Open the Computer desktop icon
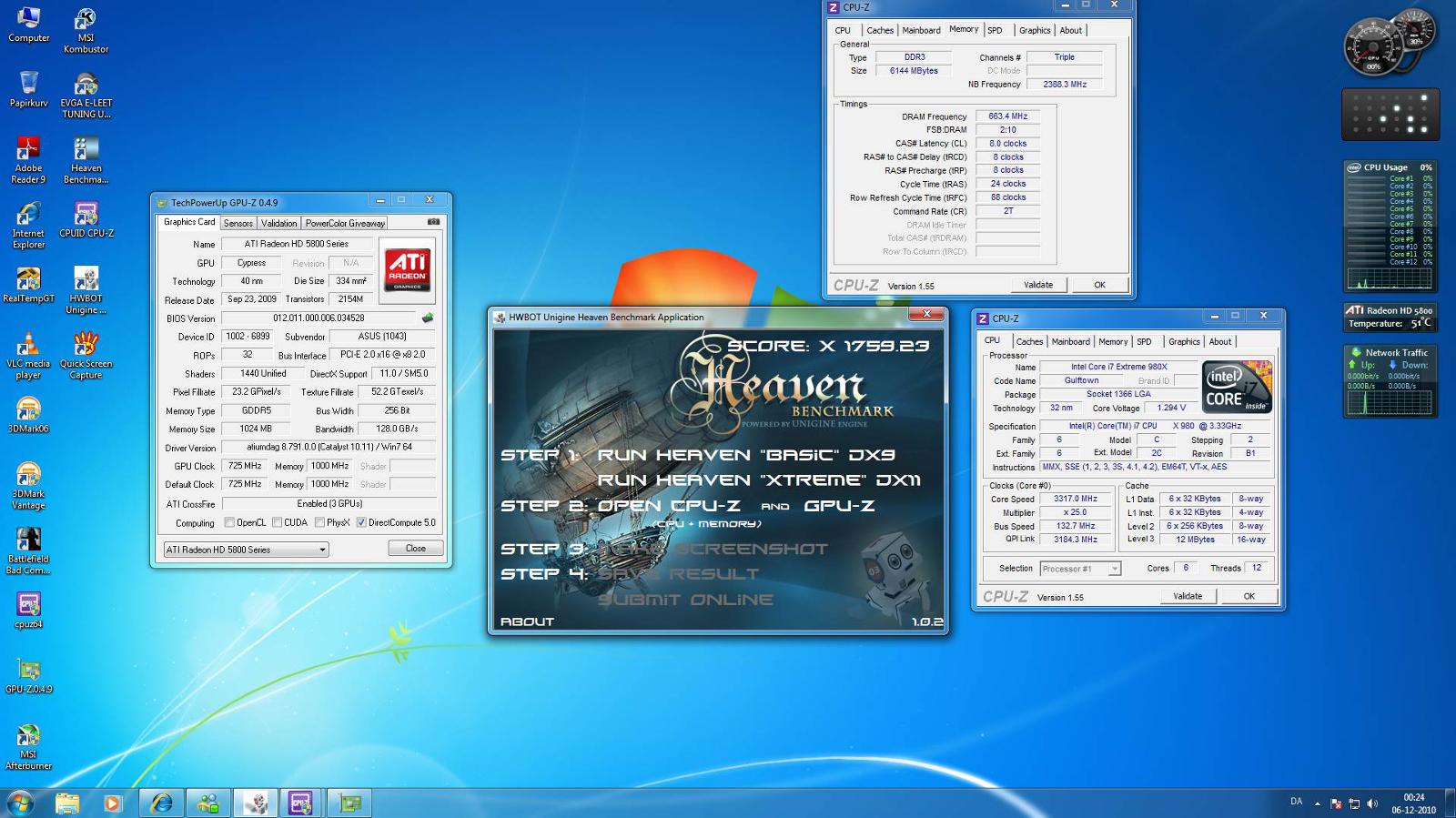This screenshot has height=818, width=1456. point(28,25)
